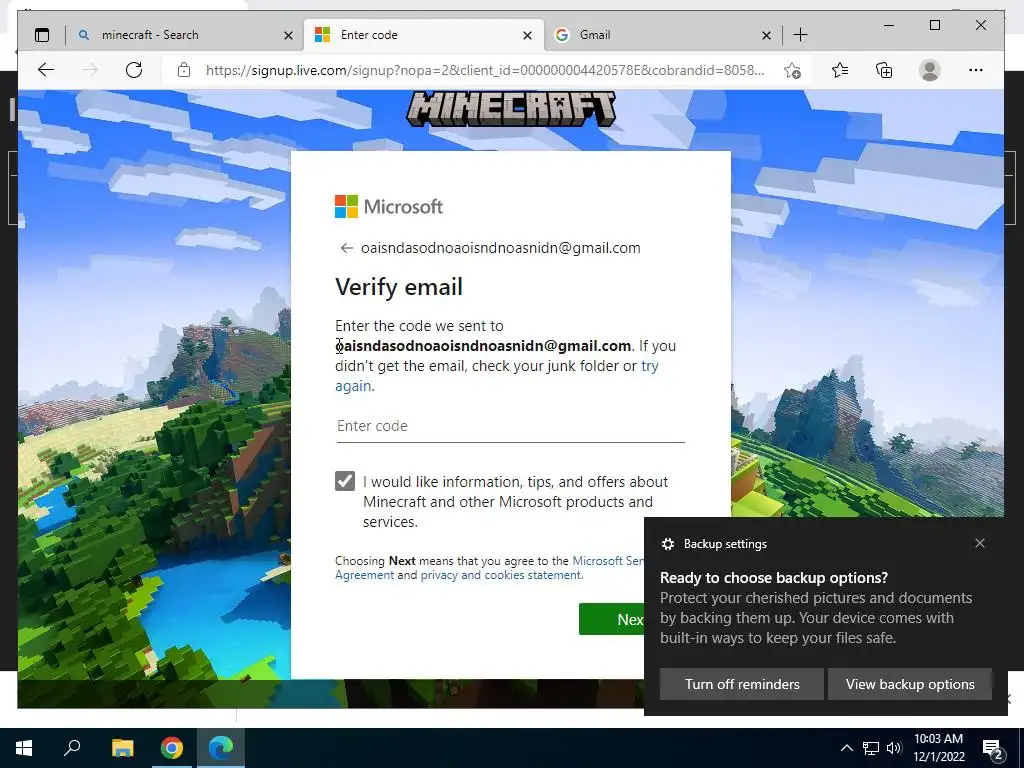
Task: Open a new browser tab
Action: pos(800,35)
